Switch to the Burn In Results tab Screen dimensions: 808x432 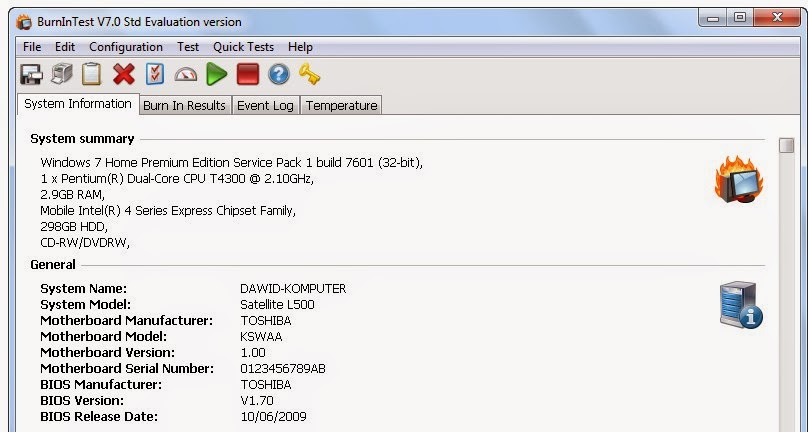[x=184, y=105]
